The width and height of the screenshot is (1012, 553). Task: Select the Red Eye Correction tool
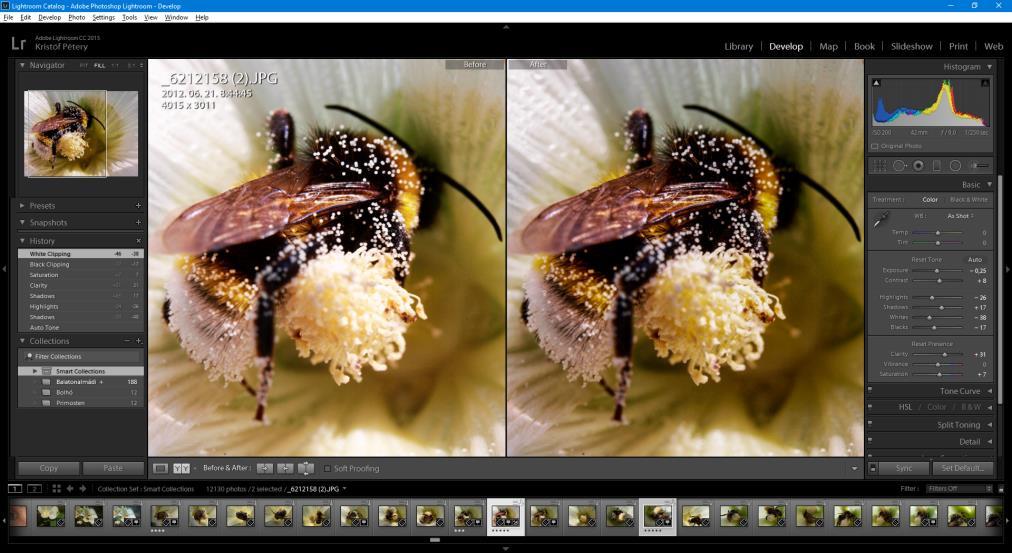918,166
